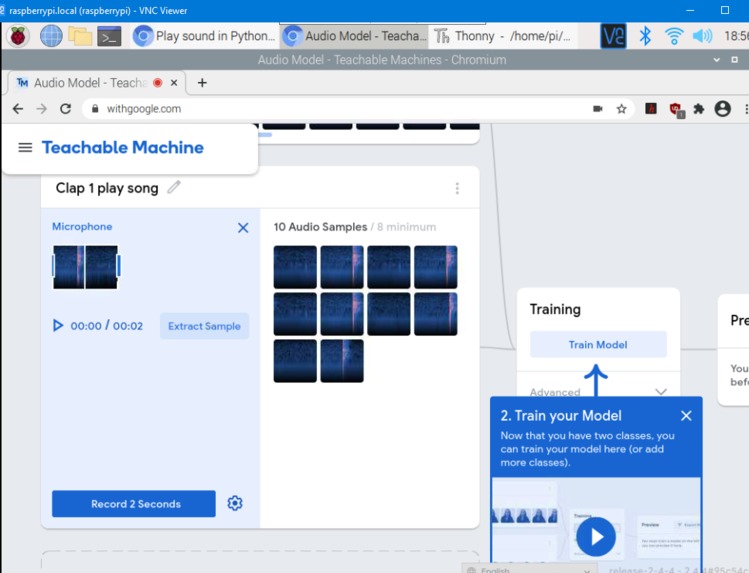Open a new Chromium tab
The image size is (749, 573).
tap(202, 83)
